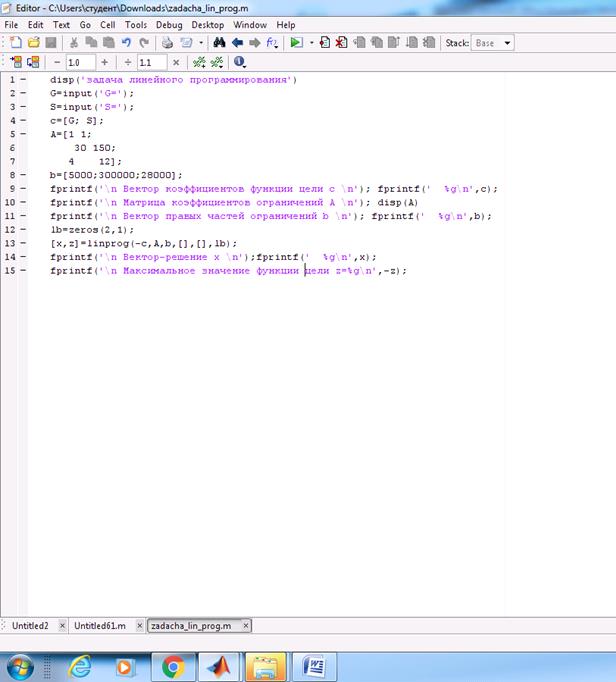Open the Edit menu
The height and width of the screenshot is (682, 616).
(x=36, y=25)
